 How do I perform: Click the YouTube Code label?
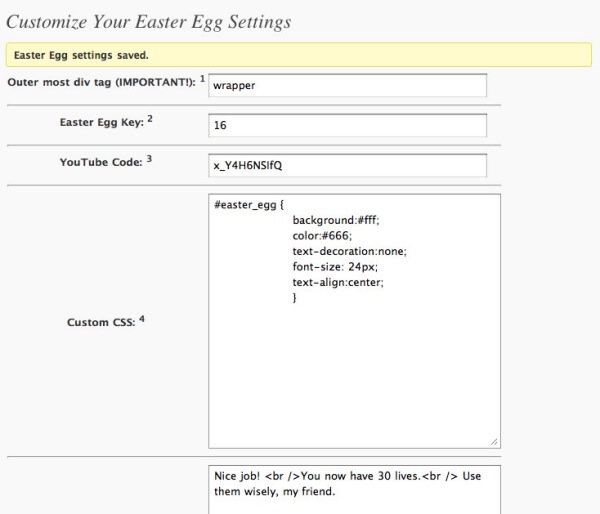click(x=100, y=162)
